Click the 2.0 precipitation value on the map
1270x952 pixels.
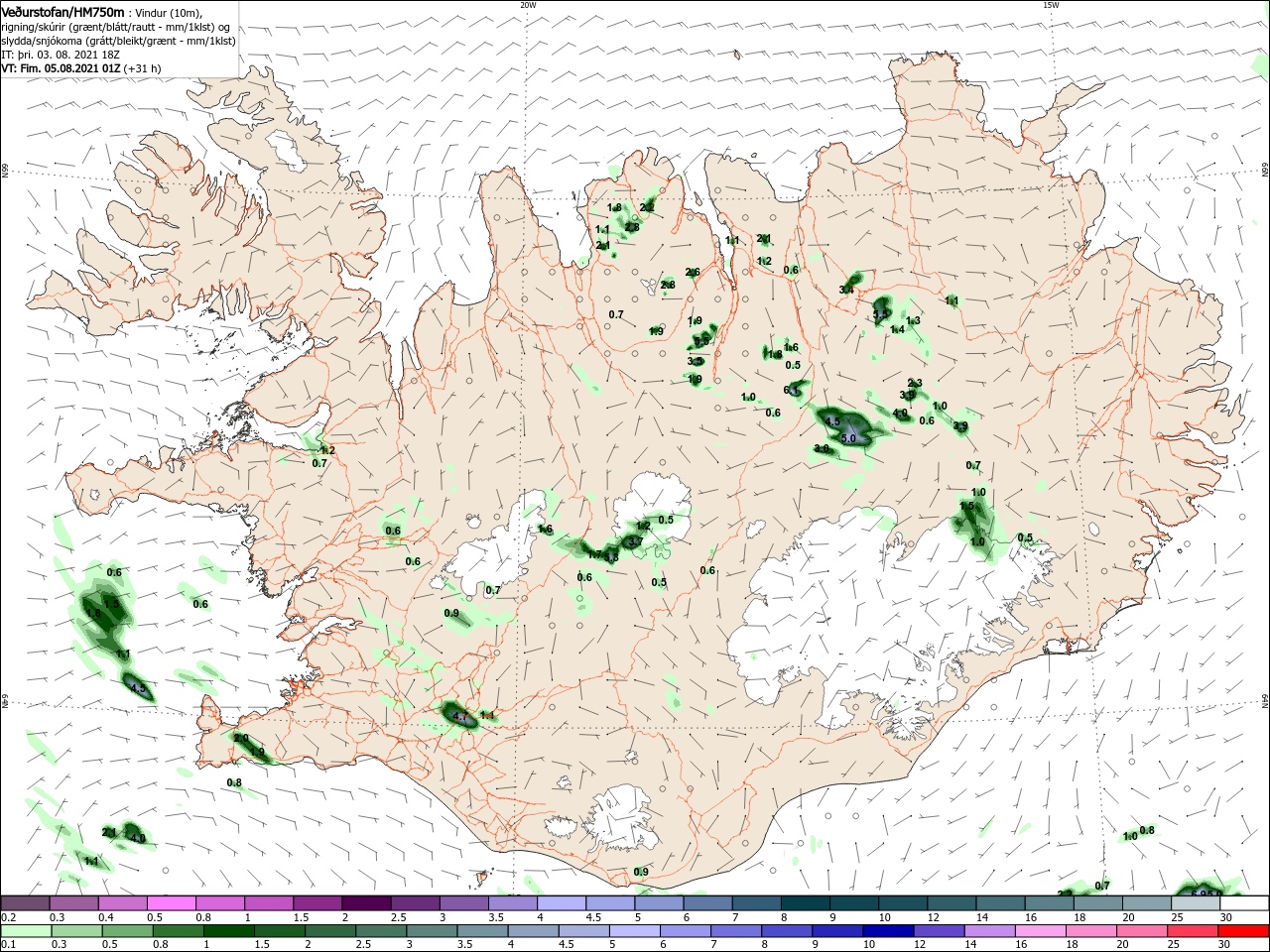[x=241, y=738]
